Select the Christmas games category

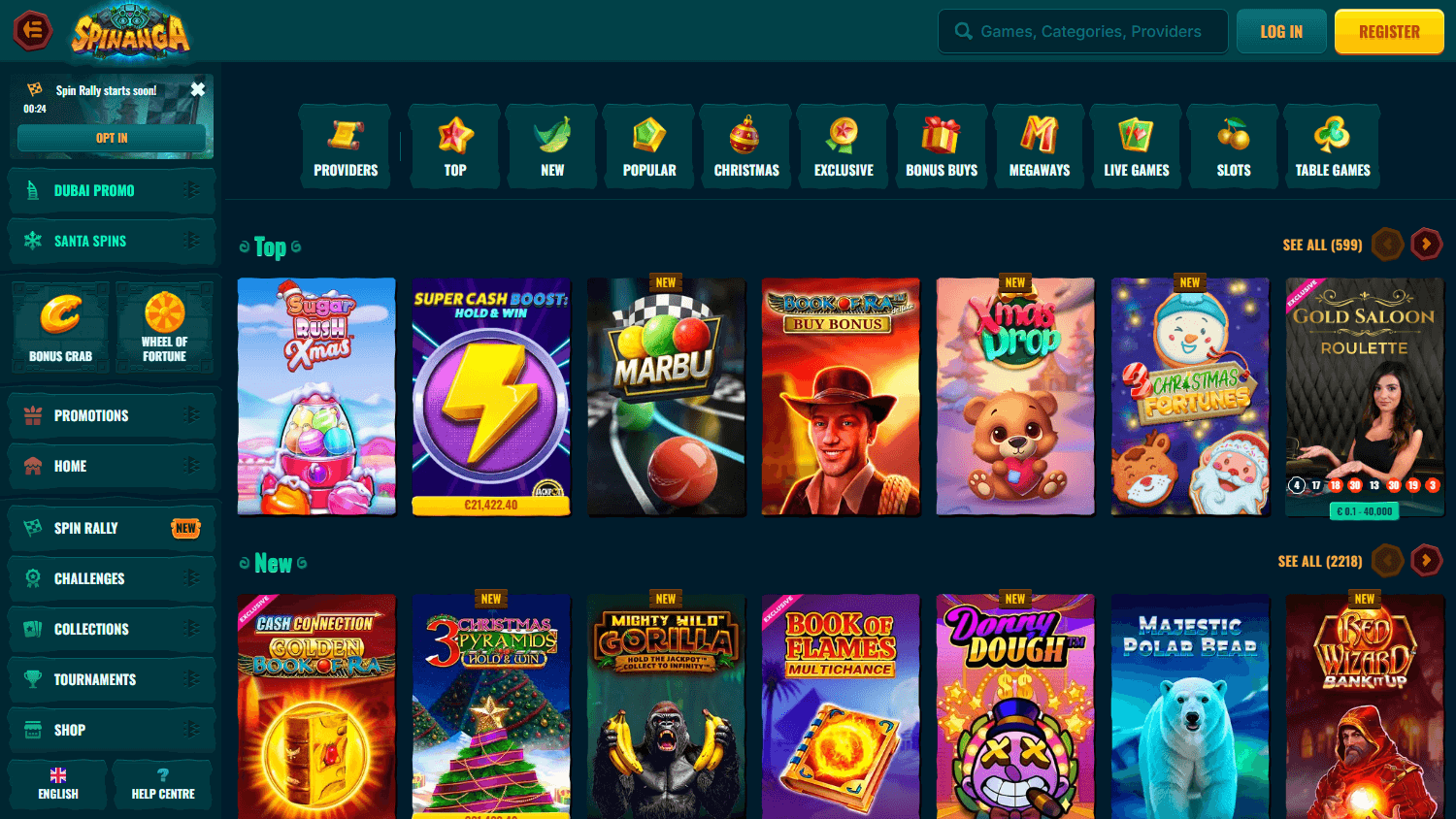point(745,146)
